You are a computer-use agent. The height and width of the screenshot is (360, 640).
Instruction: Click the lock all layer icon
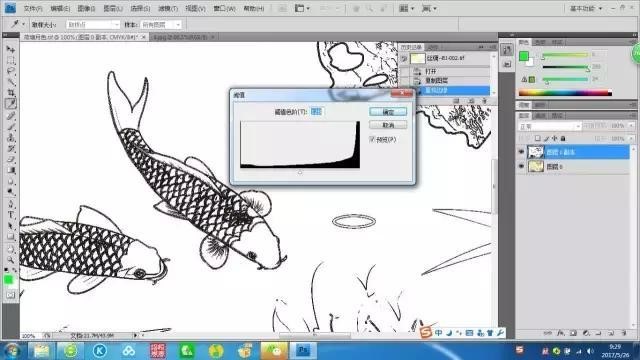coord(563,139)
